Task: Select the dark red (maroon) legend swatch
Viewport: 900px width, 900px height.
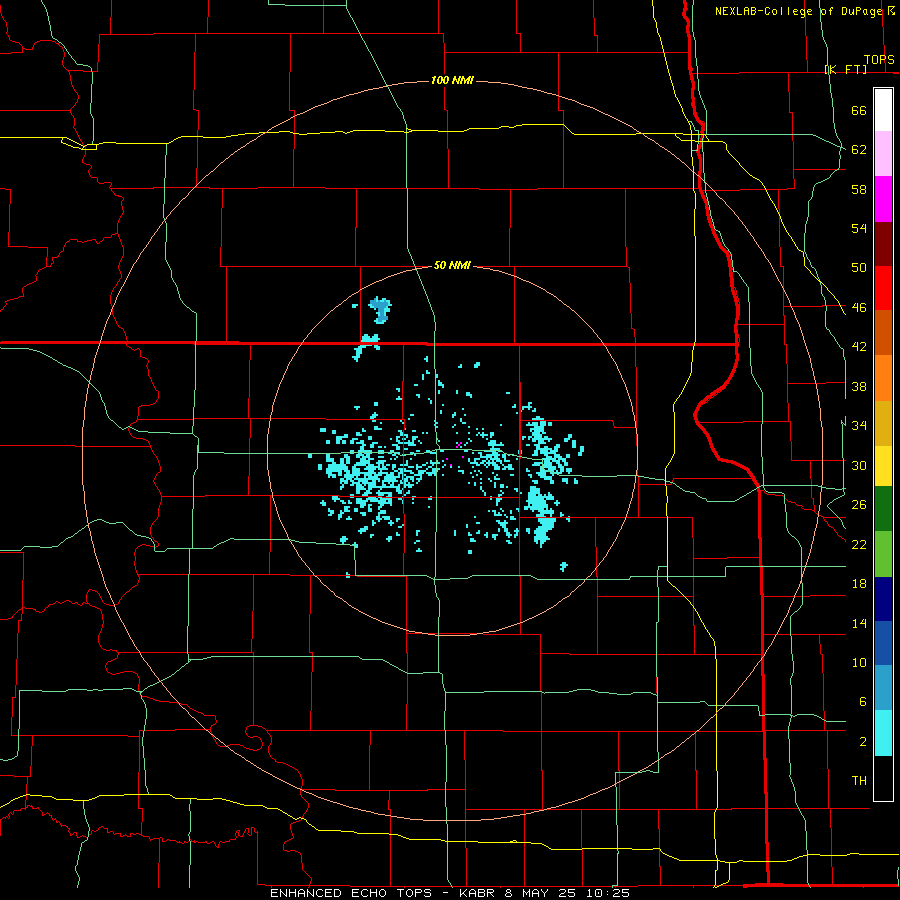Action: [883, 244]
